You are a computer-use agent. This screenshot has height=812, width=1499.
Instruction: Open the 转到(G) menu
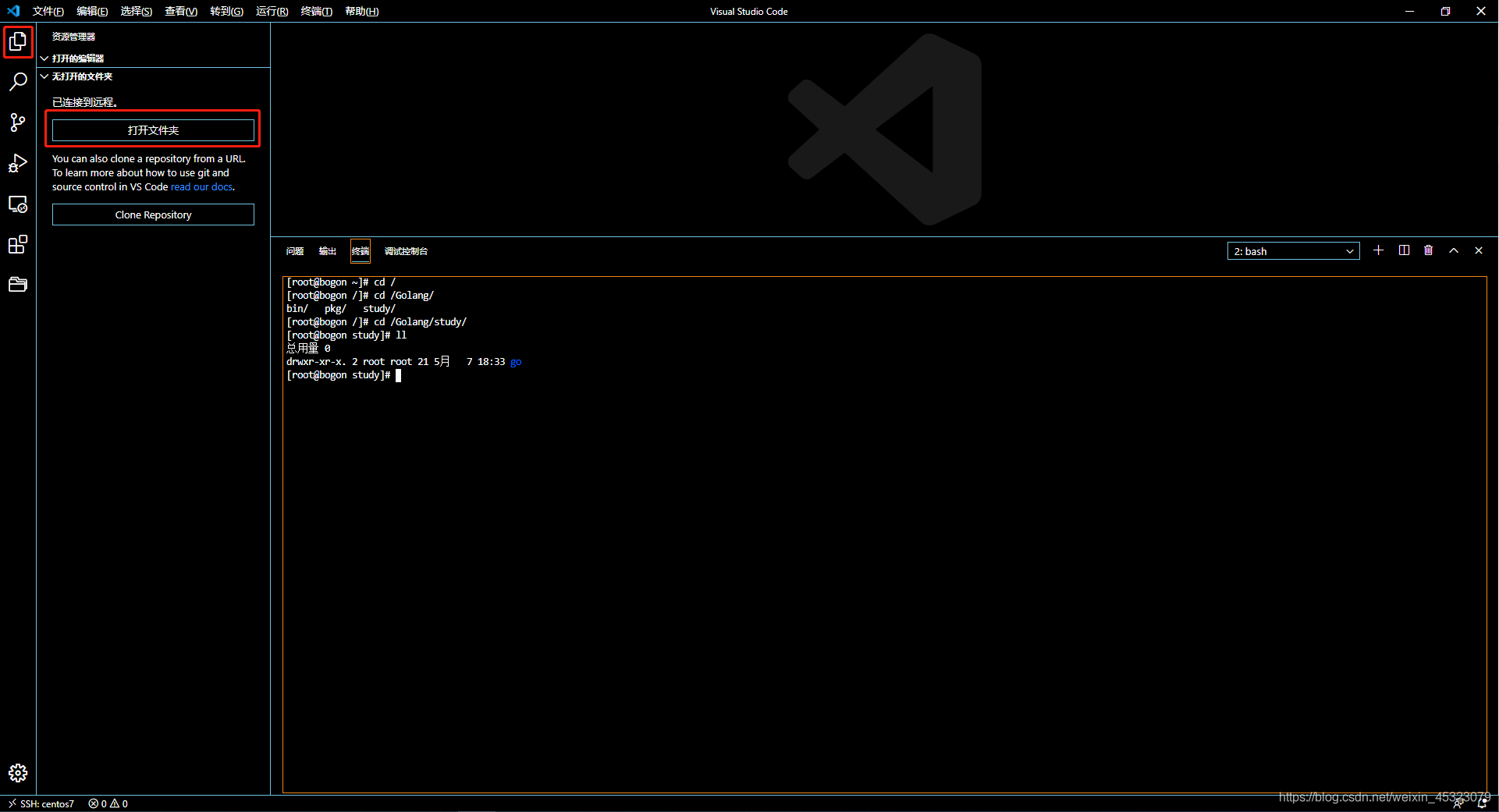226,11
